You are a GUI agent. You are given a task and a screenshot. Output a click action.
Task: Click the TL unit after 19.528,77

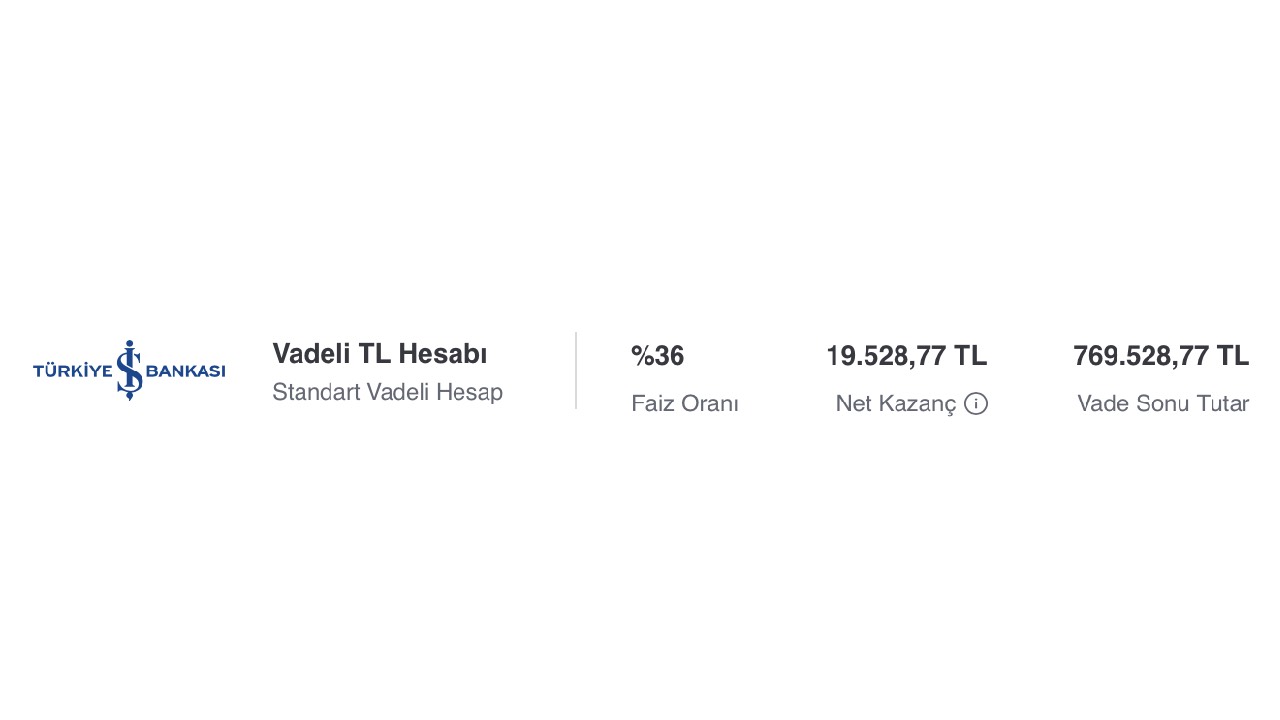click(970, 356)
